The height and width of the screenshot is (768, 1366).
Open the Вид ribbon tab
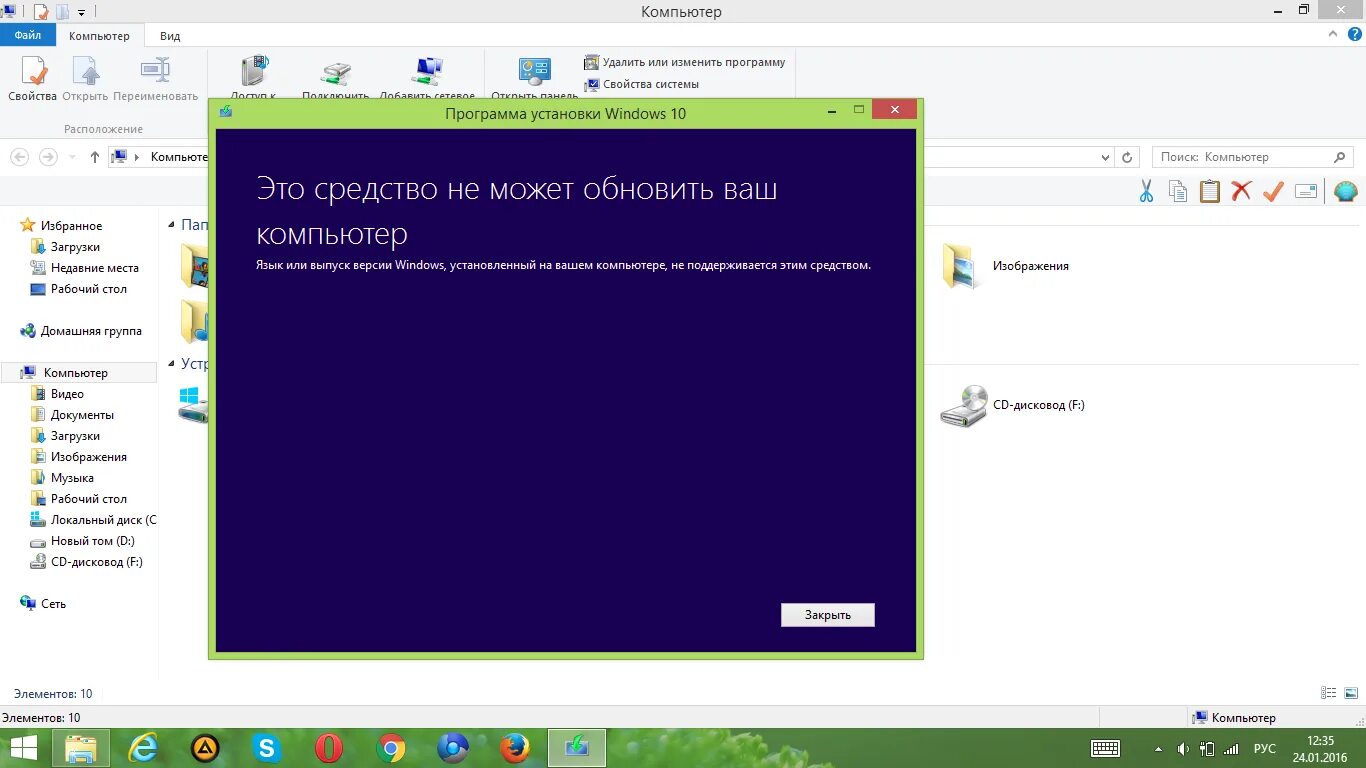(x=170, y=36)
